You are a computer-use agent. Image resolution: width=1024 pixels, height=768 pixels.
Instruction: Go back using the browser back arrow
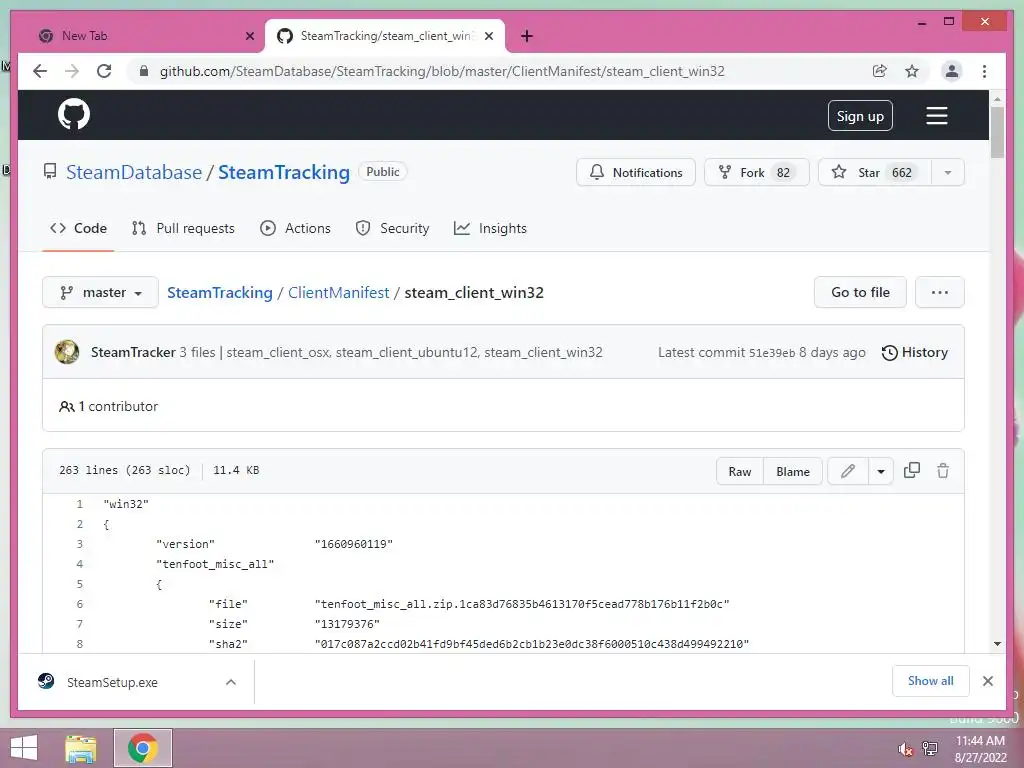pos(40,71)
